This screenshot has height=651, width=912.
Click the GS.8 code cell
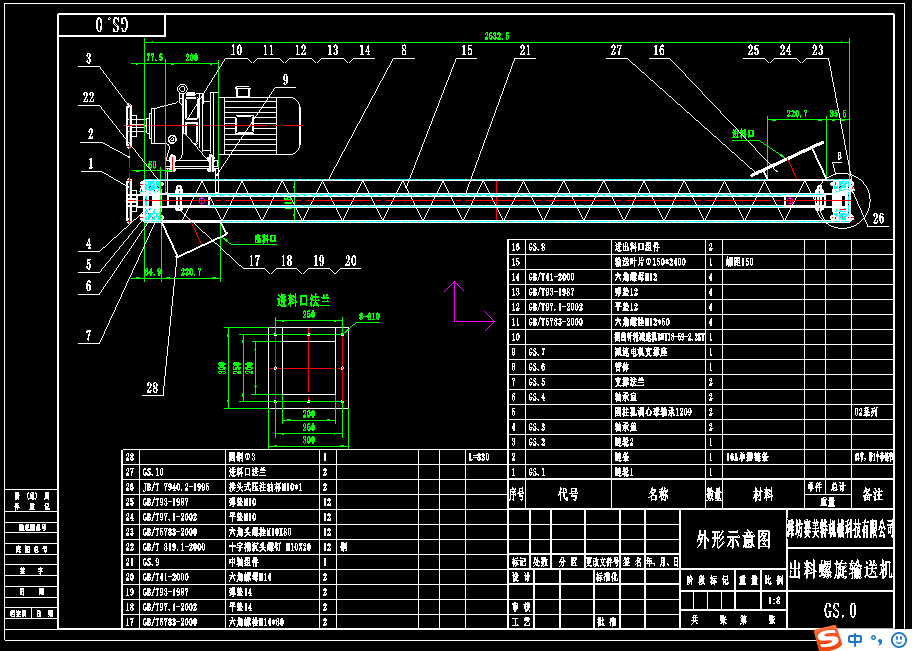click(x=537, y=247)
